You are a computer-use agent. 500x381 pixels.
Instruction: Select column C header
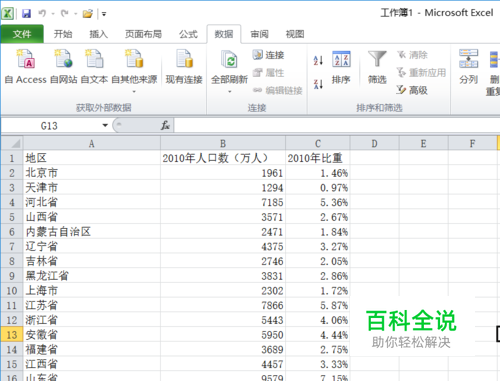coord(318,144)
